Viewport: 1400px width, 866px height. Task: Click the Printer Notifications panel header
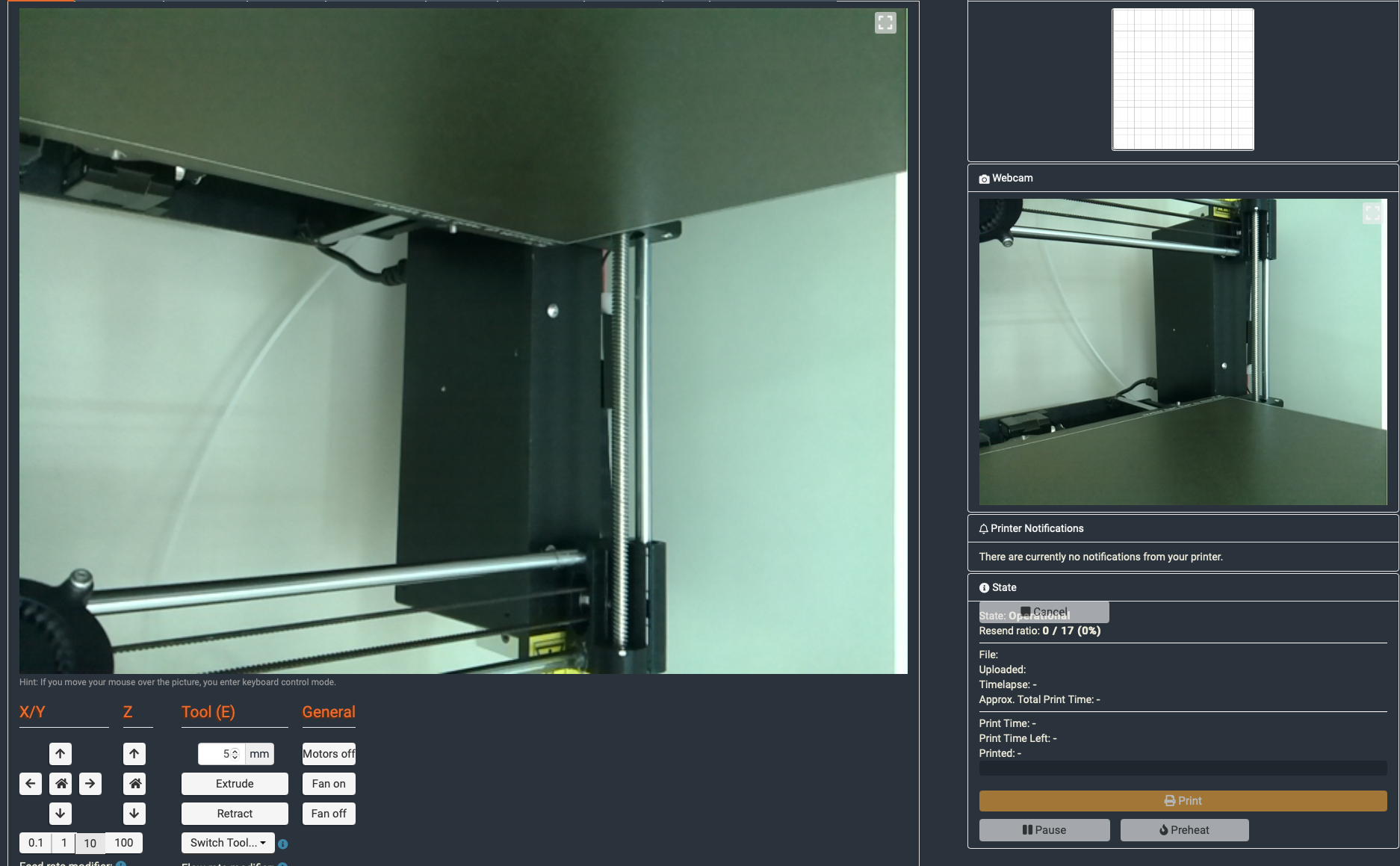point(1037,528)
